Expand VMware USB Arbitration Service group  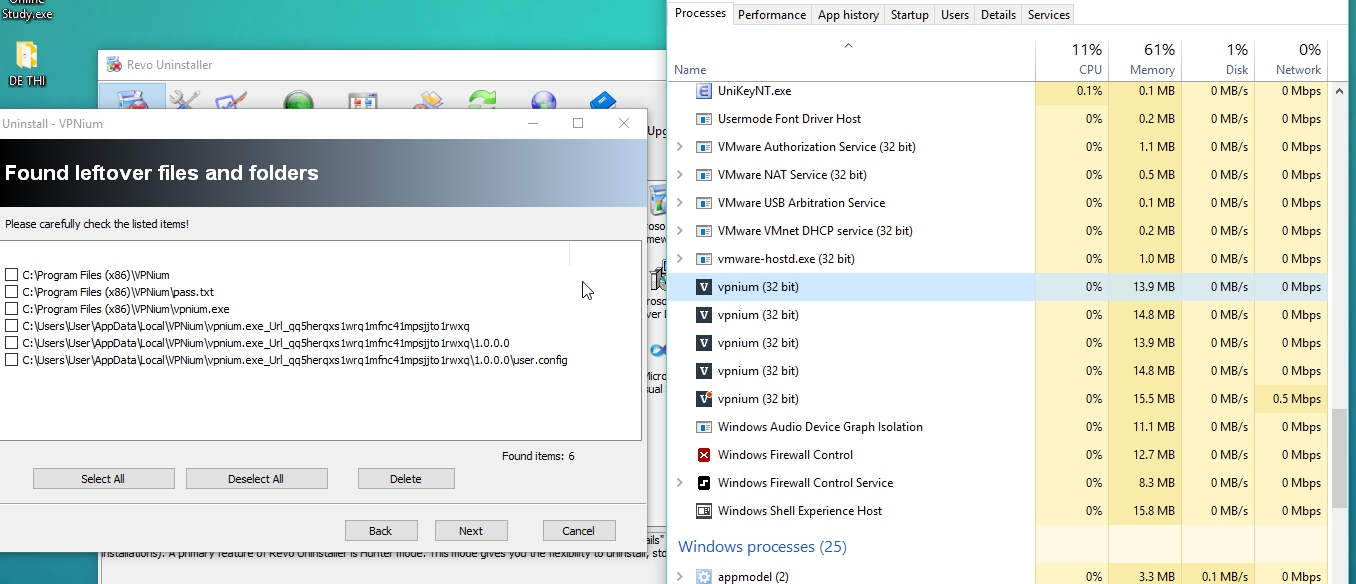click(x=680, y=203)
